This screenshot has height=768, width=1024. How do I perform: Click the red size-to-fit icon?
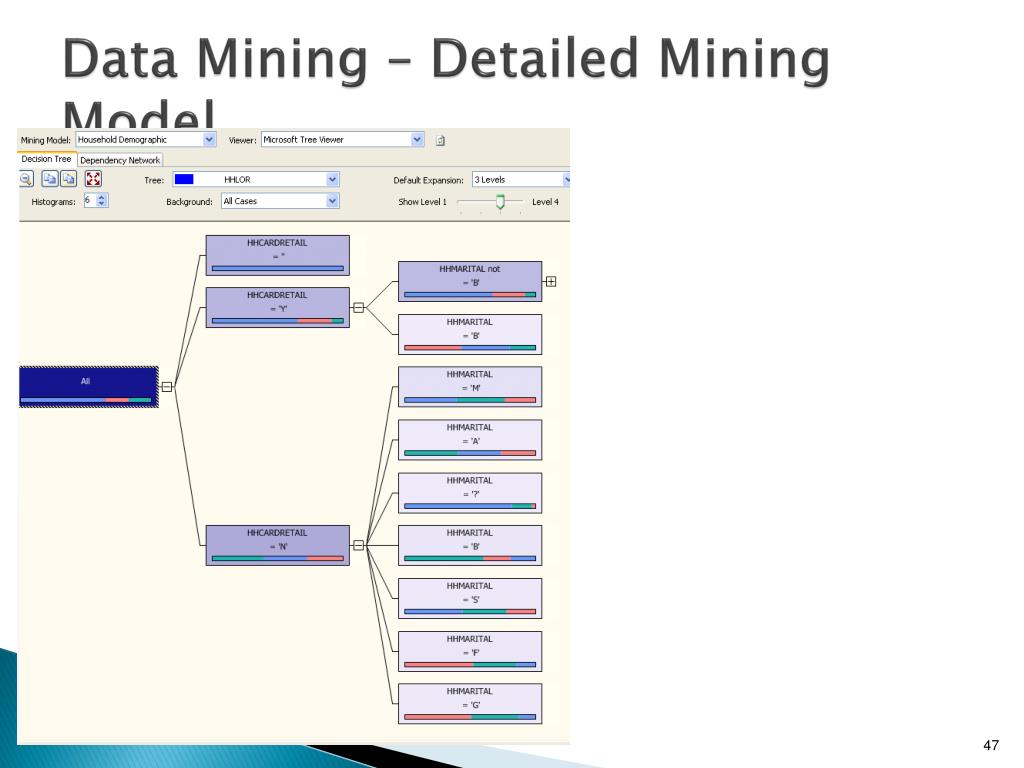click(93, 179)
